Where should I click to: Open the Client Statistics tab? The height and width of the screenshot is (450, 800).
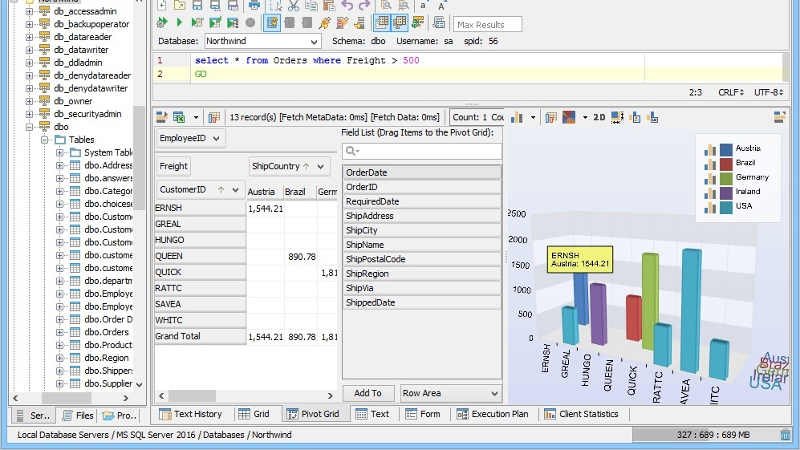coord(581,414)
